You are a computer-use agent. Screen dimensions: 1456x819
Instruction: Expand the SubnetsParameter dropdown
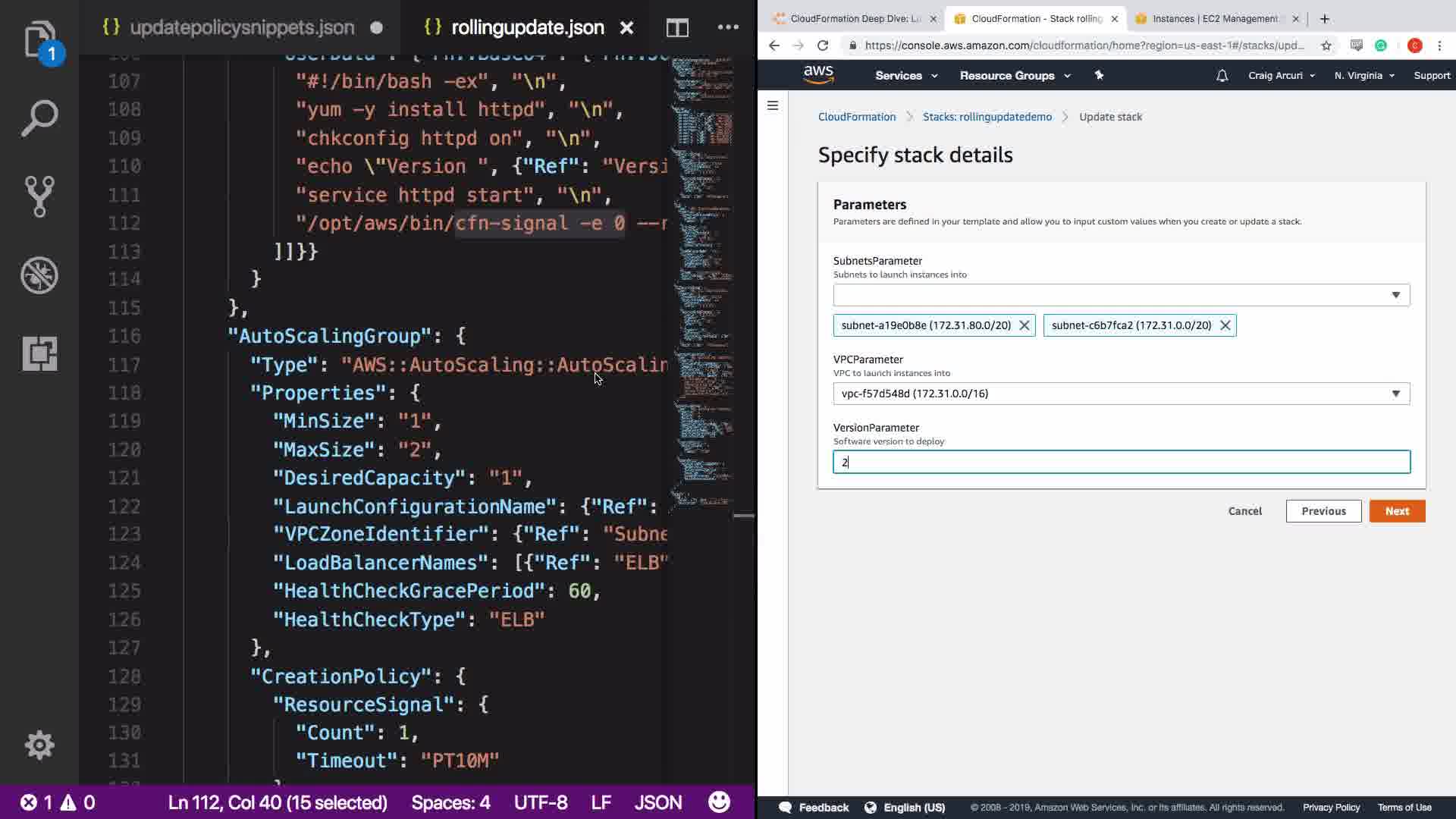point(1121,295)
